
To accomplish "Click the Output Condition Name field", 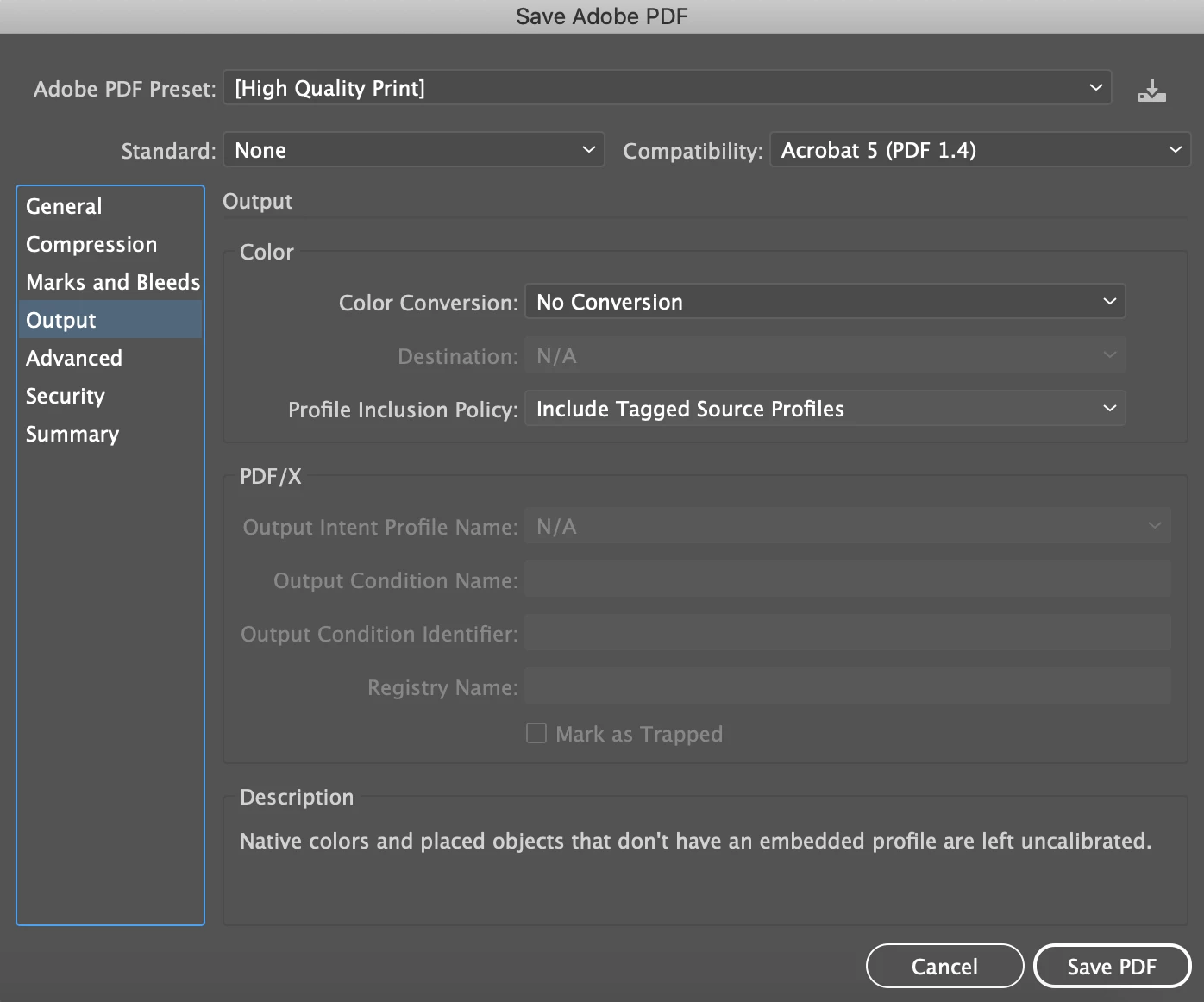I will click(x=848, y=579).
